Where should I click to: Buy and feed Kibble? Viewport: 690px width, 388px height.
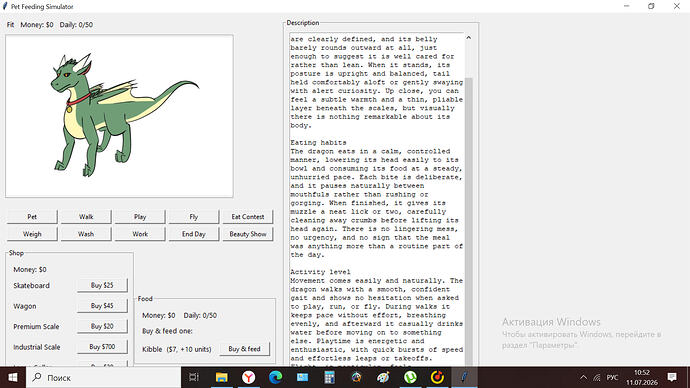coord(244,349)
